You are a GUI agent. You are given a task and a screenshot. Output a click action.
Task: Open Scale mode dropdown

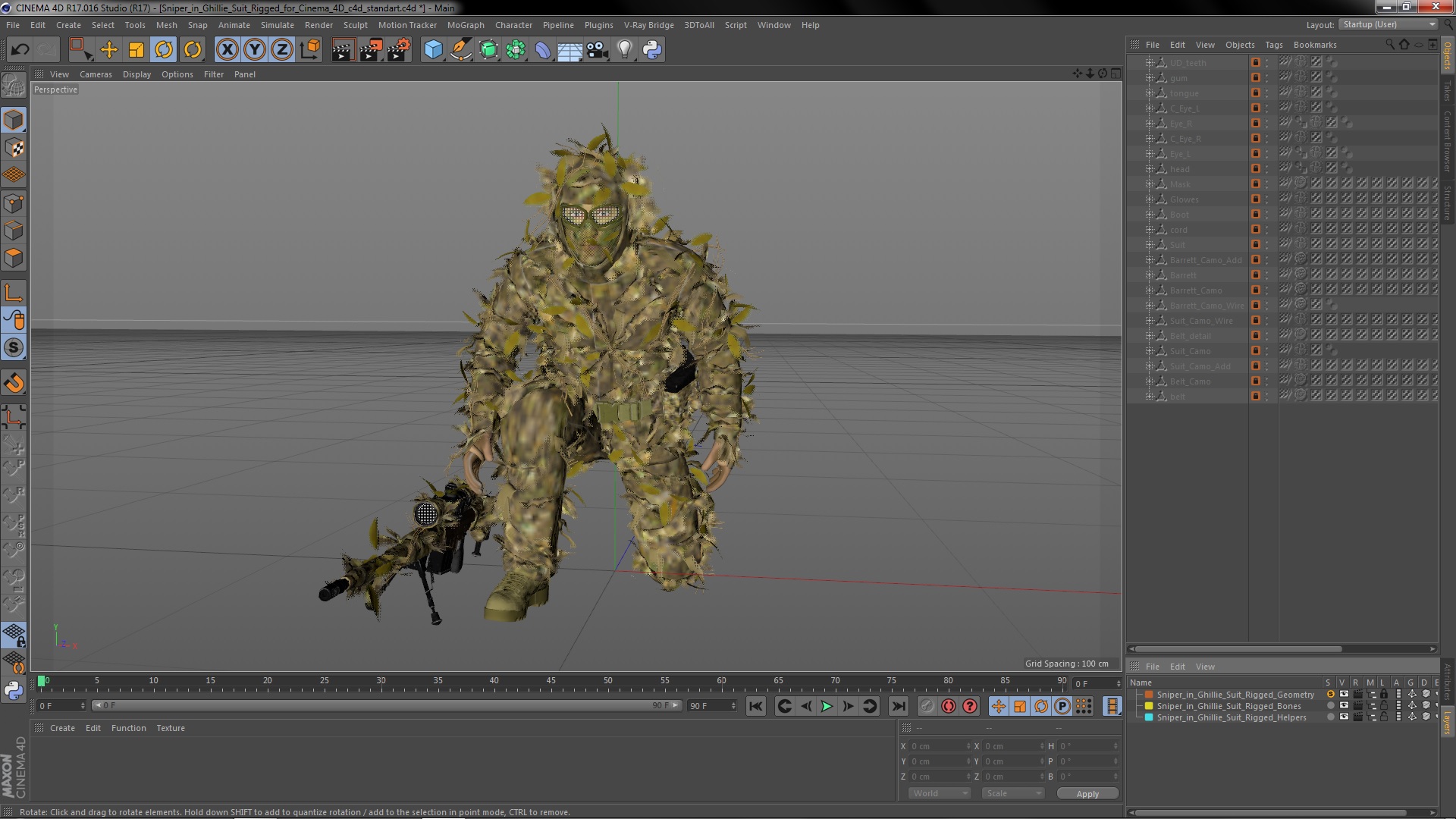(1013, 793)
